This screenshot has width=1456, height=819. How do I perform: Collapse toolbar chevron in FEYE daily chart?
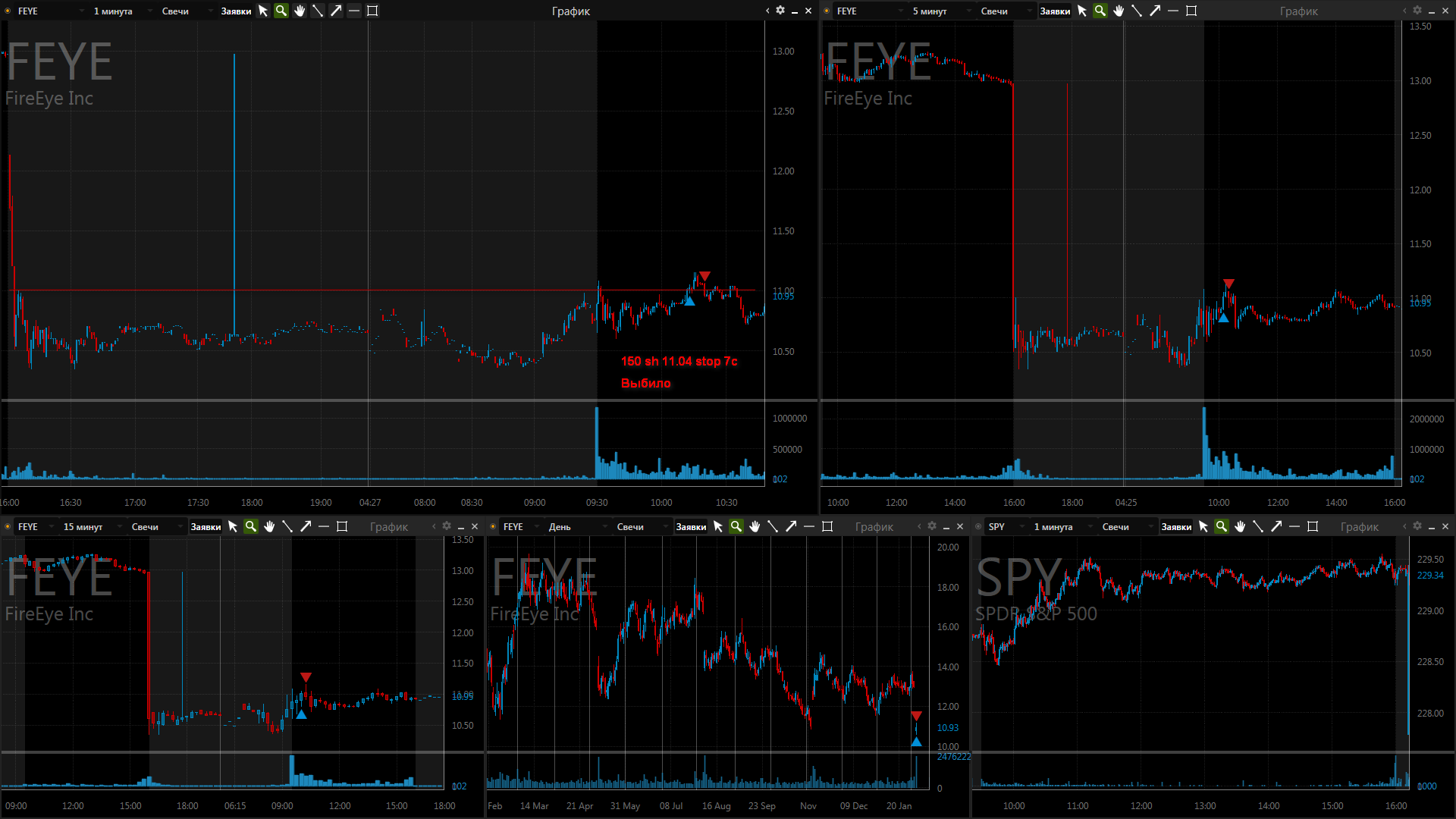tap(919, 526)
